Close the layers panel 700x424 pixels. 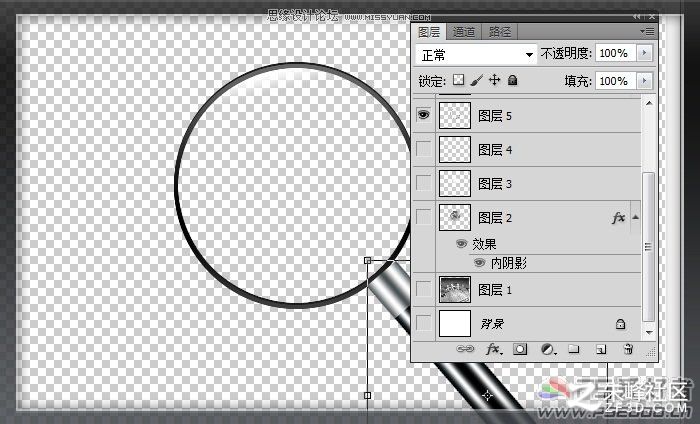point(652,17)
